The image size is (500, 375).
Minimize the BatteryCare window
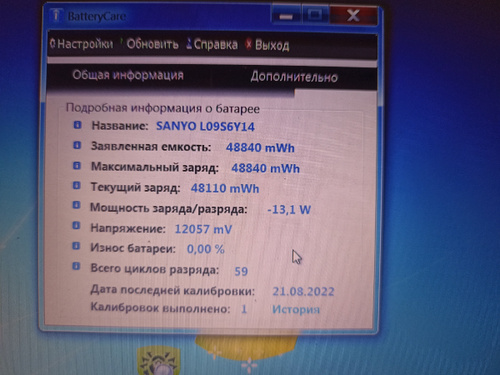click(x=286, y=15)
